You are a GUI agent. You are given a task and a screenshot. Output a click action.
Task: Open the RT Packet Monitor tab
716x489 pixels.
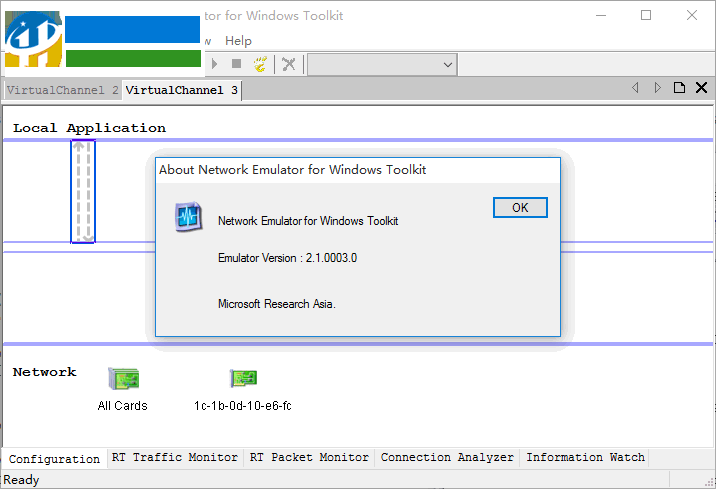tap(309, 457)
